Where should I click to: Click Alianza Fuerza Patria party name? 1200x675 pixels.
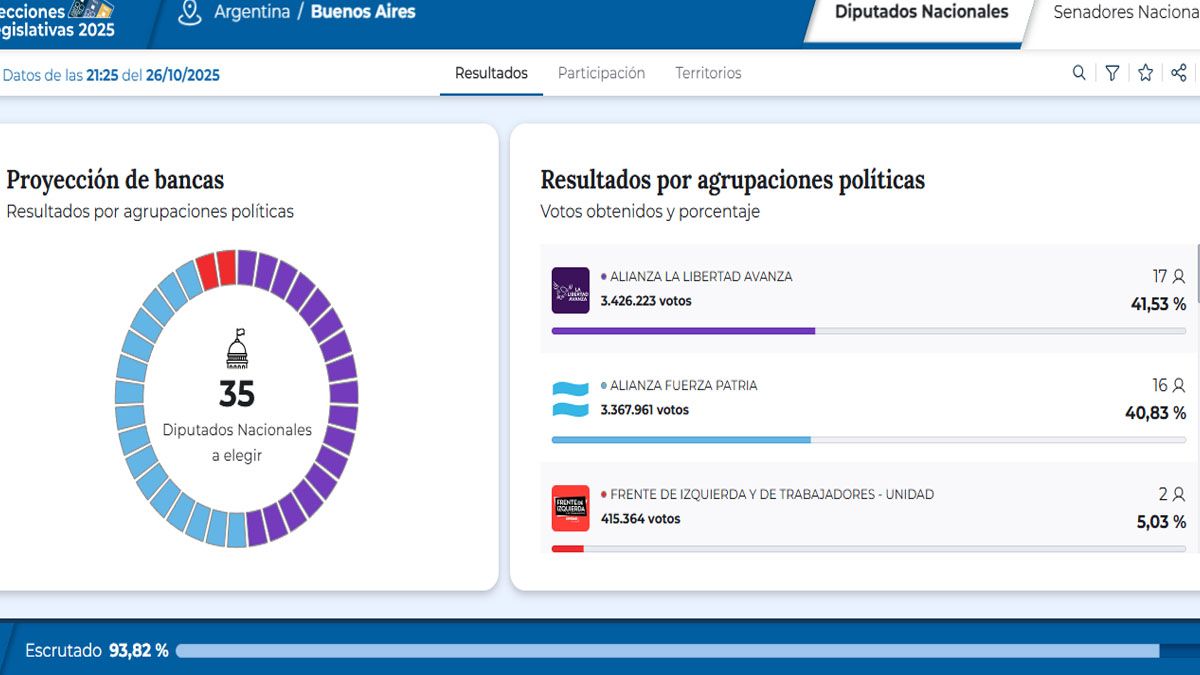point(683,385)
